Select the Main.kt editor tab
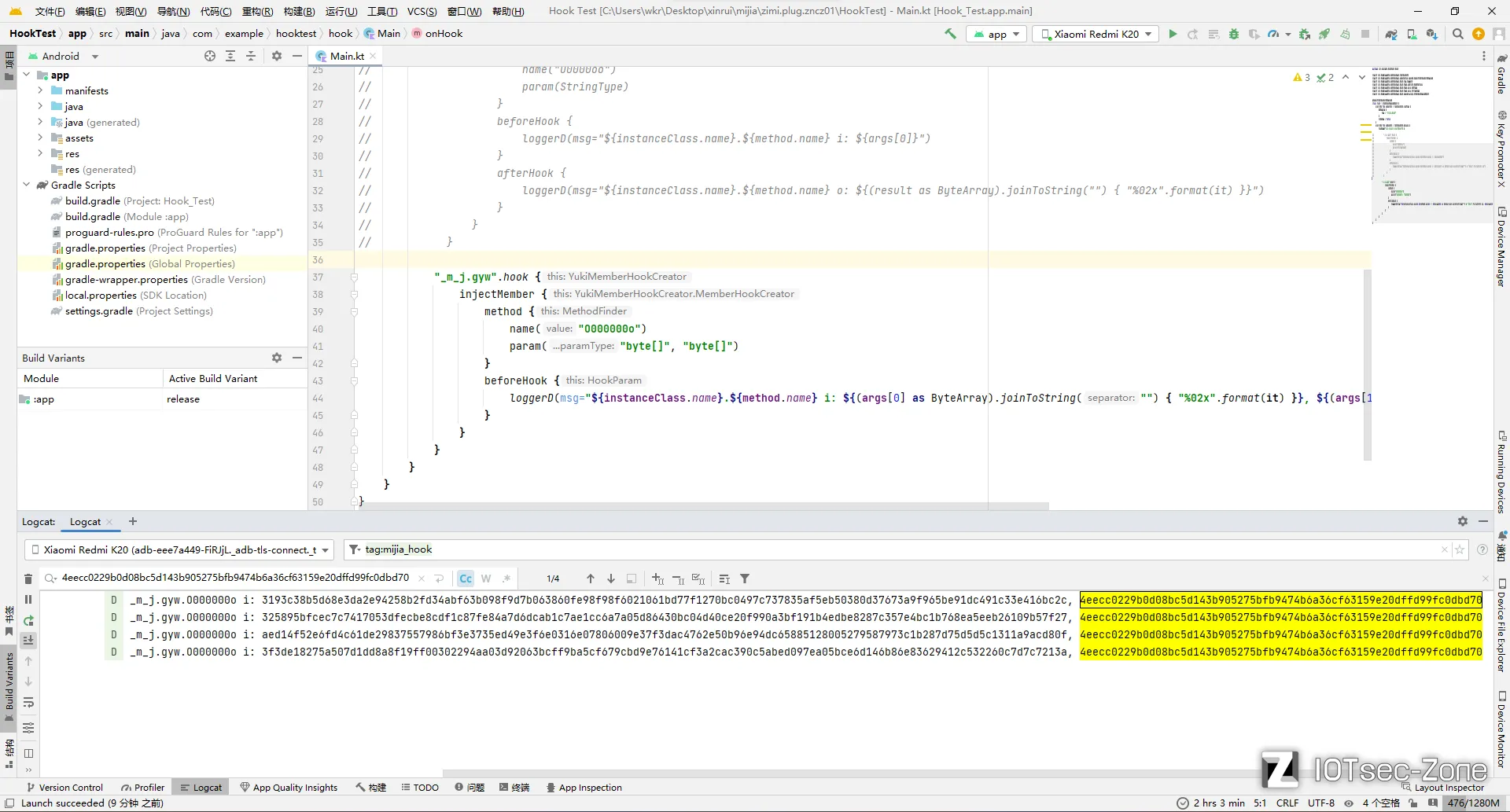Image resolution: width=1510 pixels, height=812 pixels. [x=347, y=56]
